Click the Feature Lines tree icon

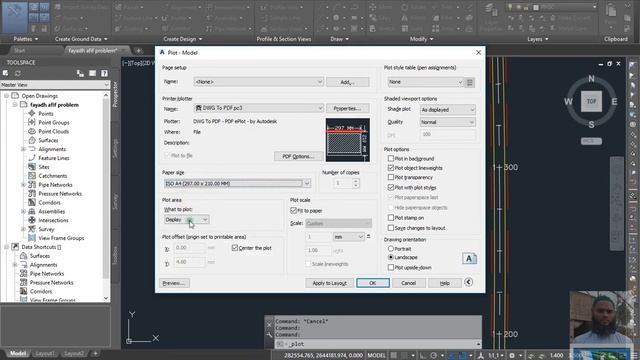(32, 158)
